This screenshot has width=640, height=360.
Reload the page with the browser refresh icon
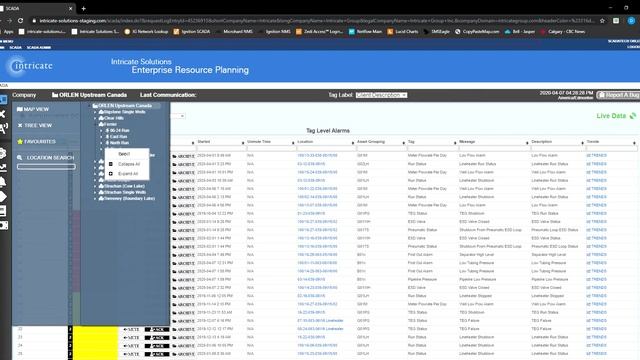pyautogui.click(x=20, y=20)
